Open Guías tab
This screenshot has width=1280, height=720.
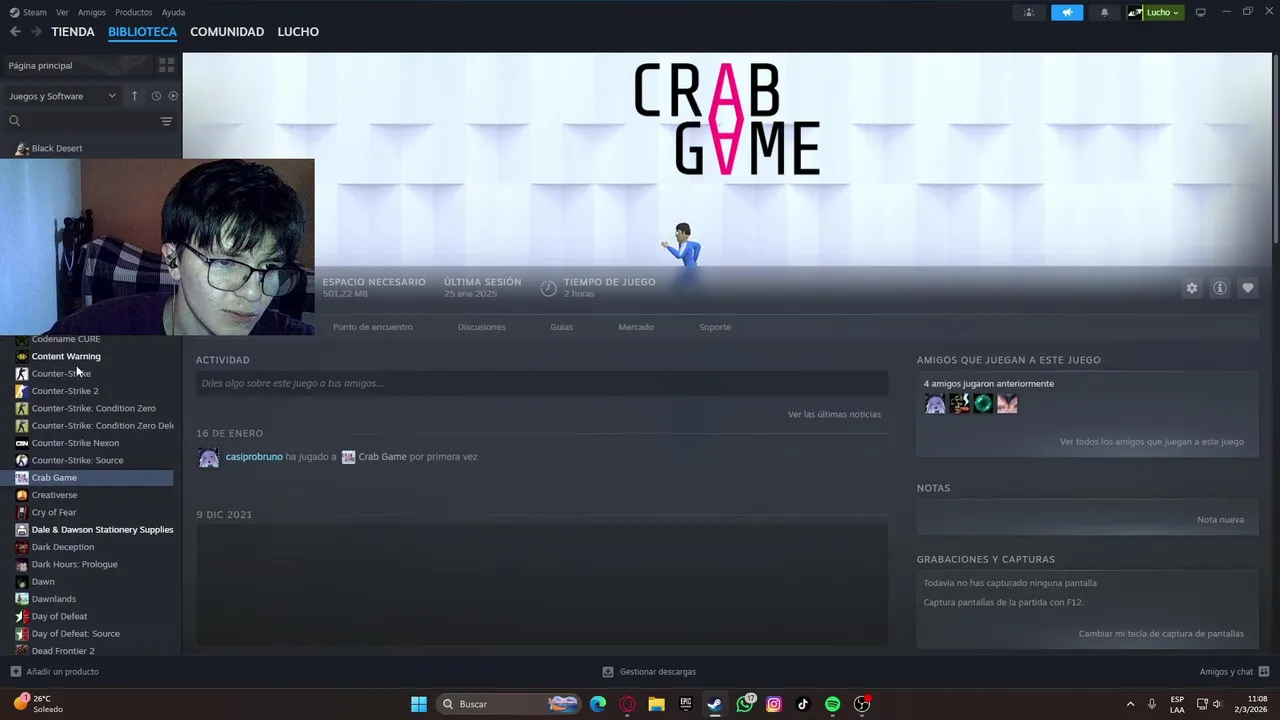[562, 327]
